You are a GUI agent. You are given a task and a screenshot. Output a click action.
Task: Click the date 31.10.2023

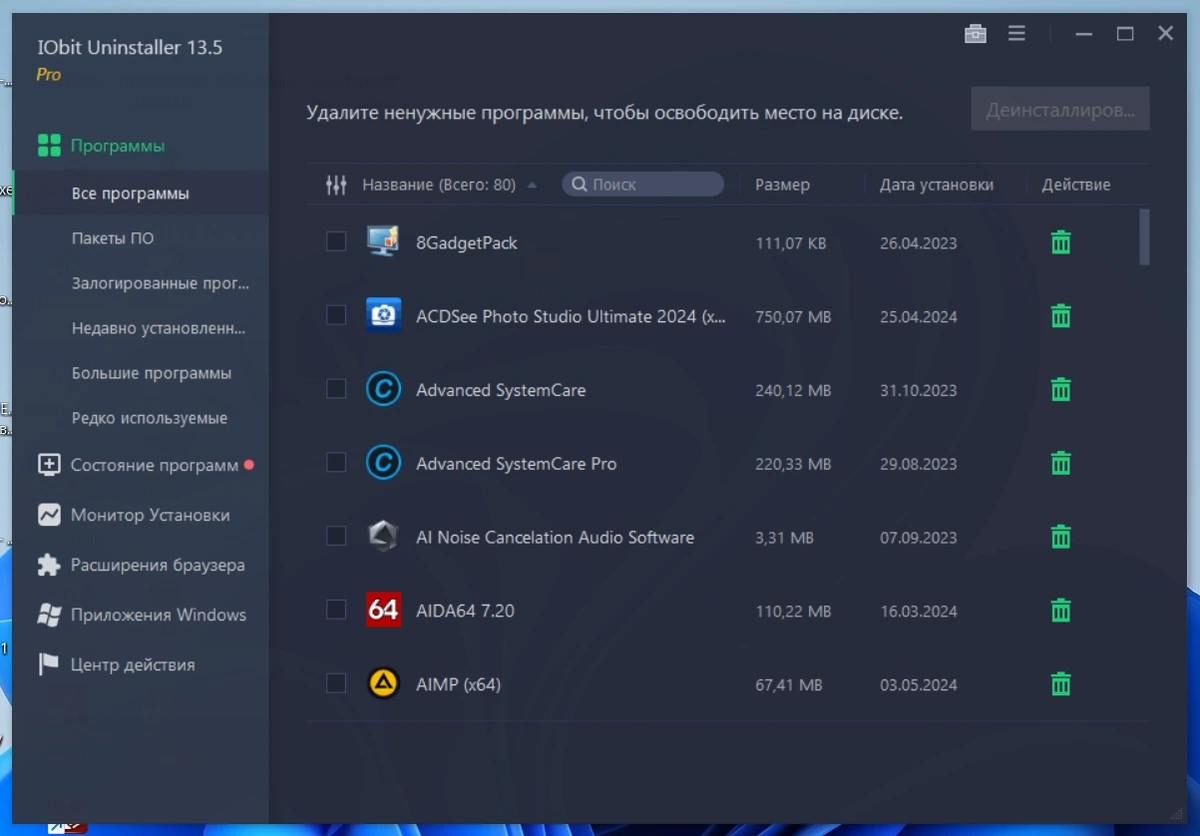tap(918, 390)
